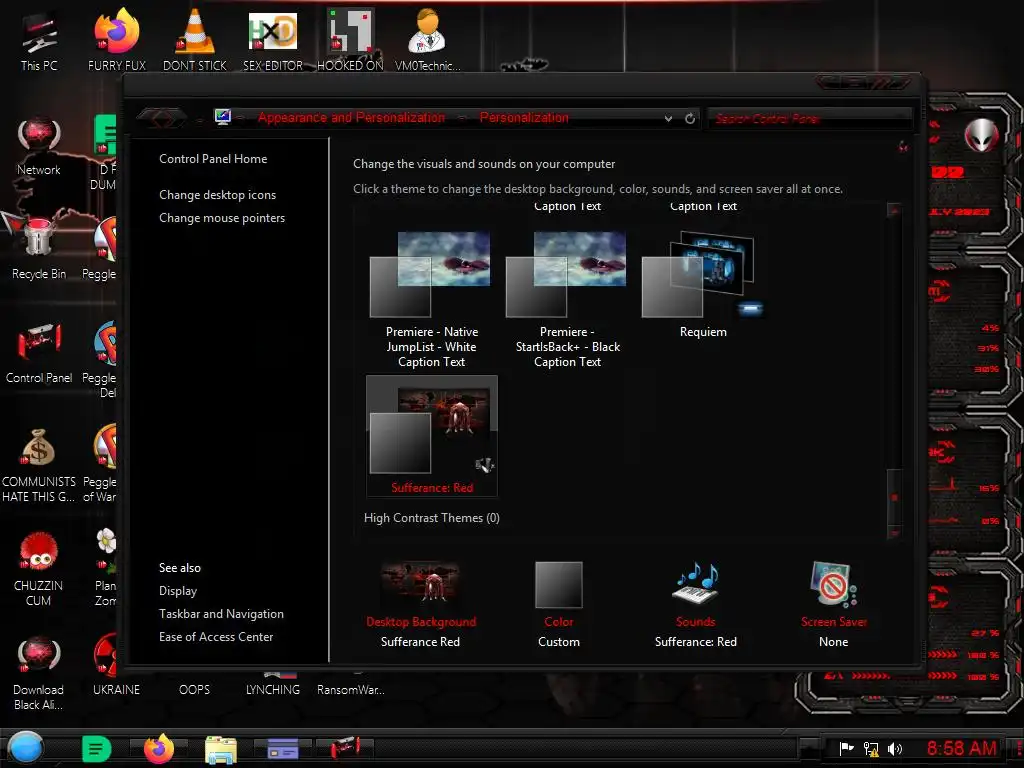Go to Control Panel Home
Screen dimensions: 1024x768
tap(213, 159)
